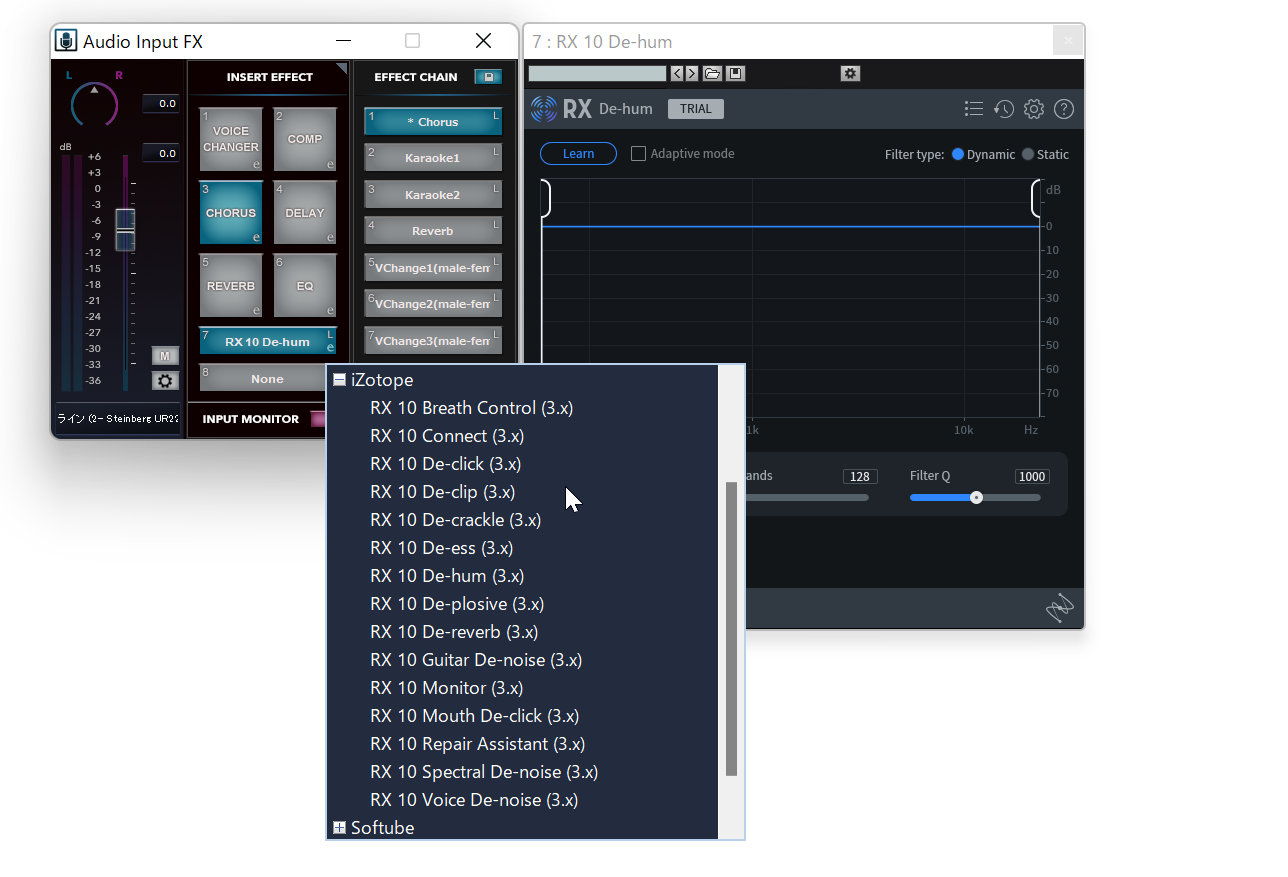
Task: Click the Learn button
Action: tap(578, 154)
